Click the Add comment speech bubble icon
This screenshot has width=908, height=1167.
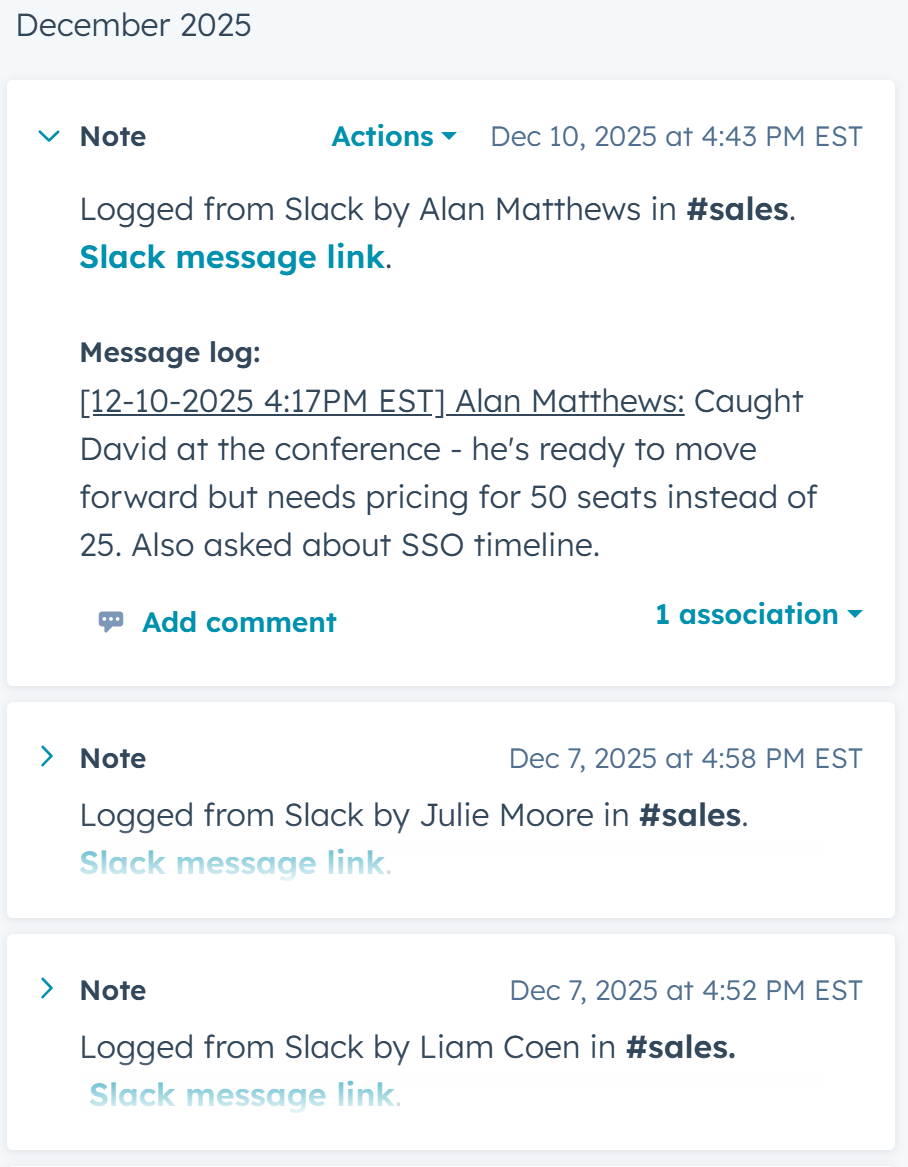click(x=111, y=622)
